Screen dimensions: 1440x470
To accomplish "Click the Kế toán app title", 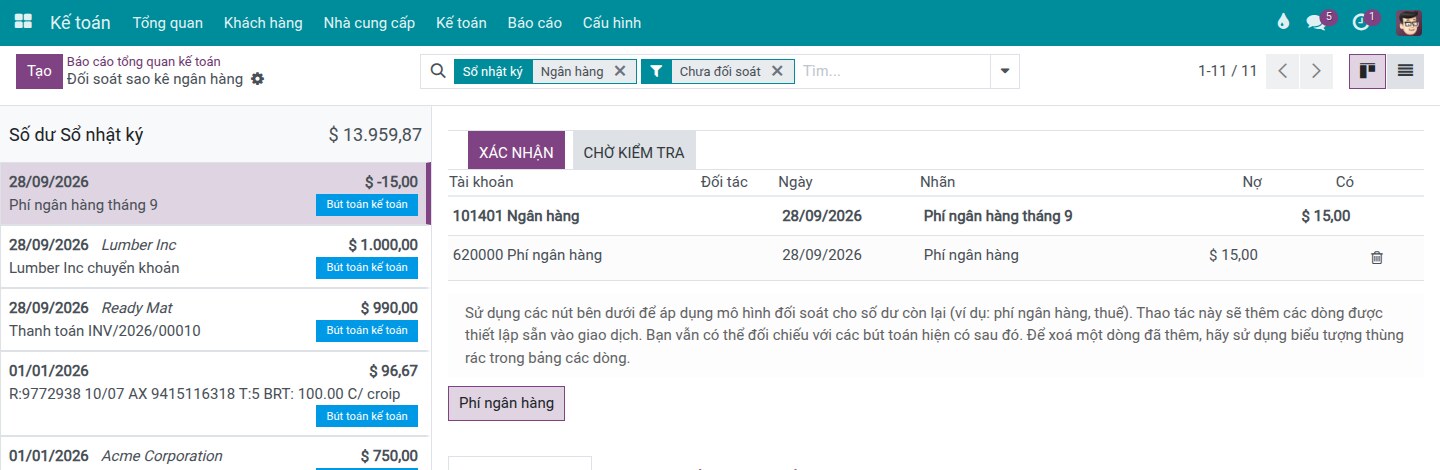I will tap(80, 22).
